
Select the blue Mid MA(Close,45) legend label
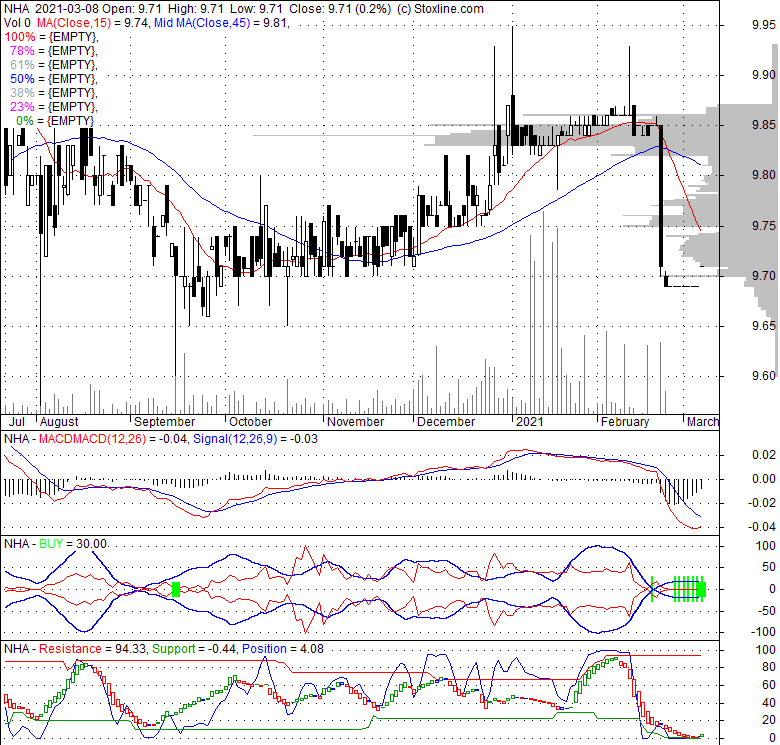coord(202,23)
